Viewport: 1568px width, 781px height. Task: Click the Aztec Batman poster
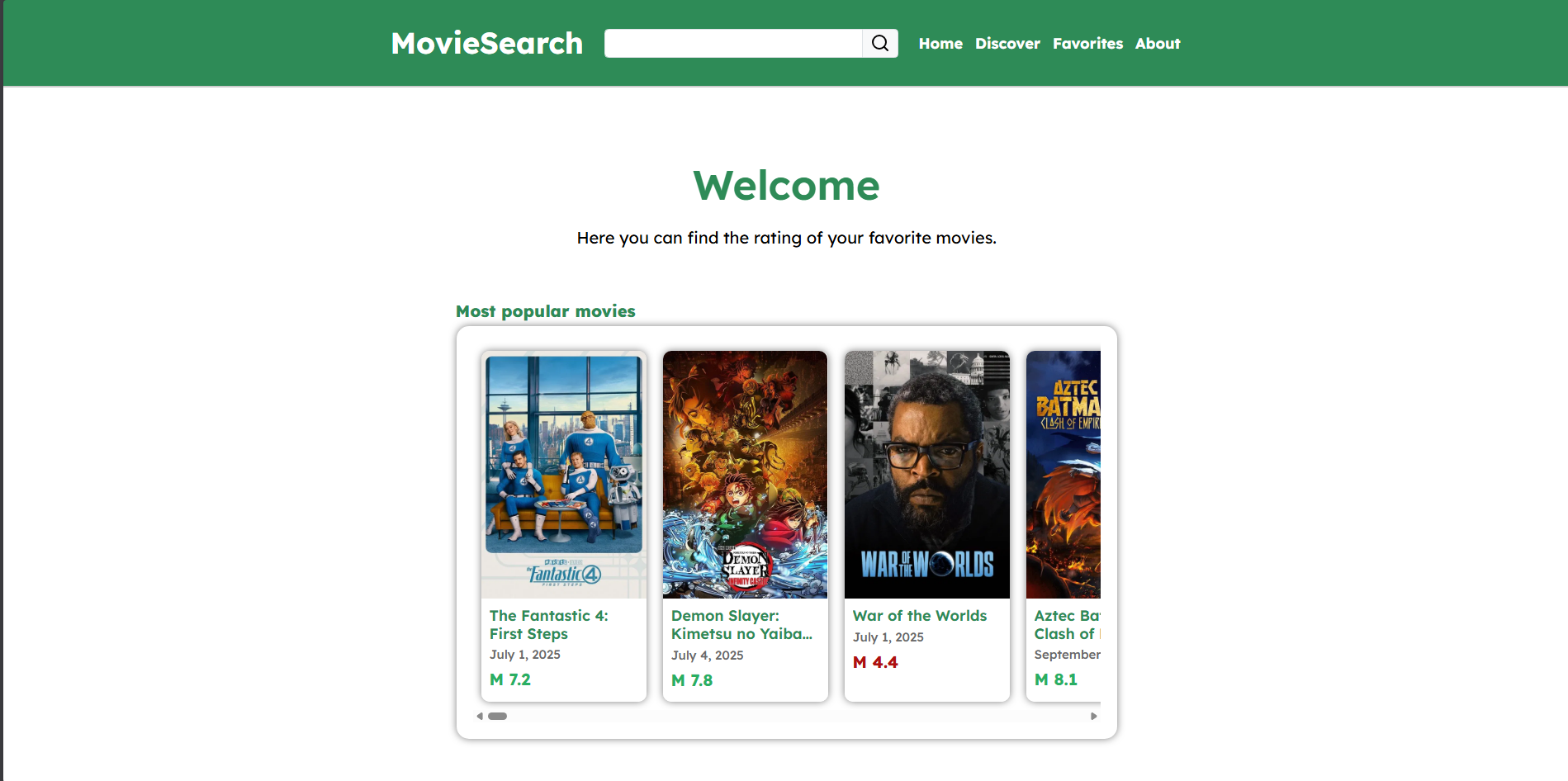(x=1063, y=474)
